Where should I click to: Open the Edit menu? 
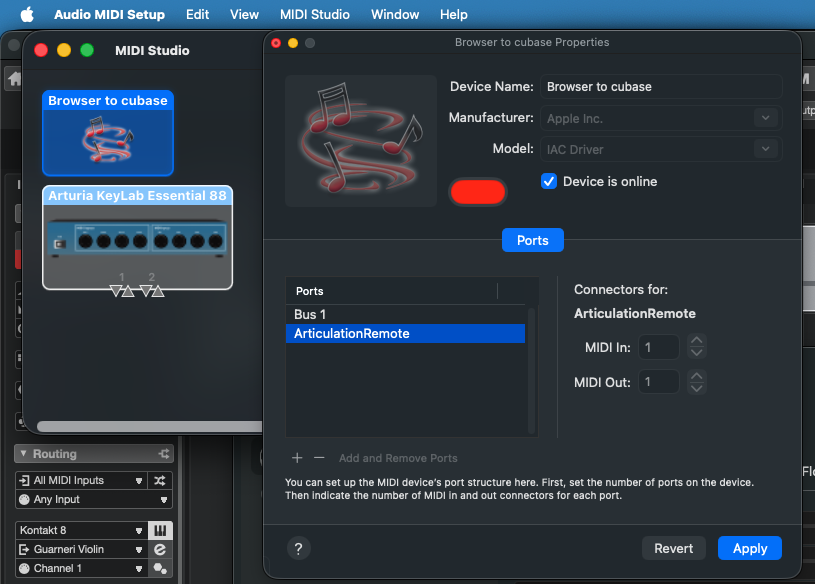[198, 15]
